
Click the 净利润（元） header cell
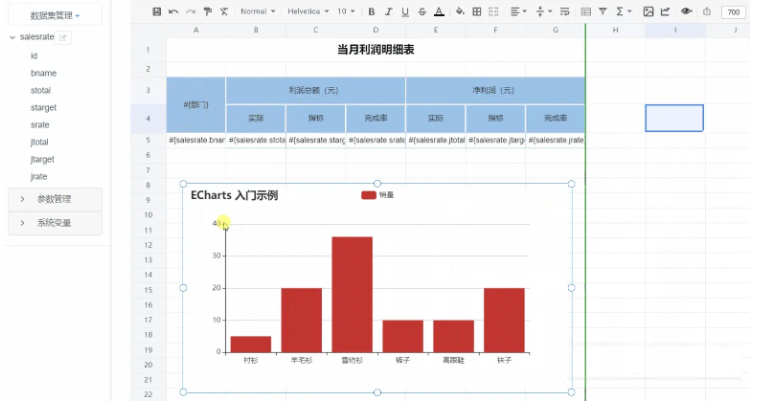[495, 90]
